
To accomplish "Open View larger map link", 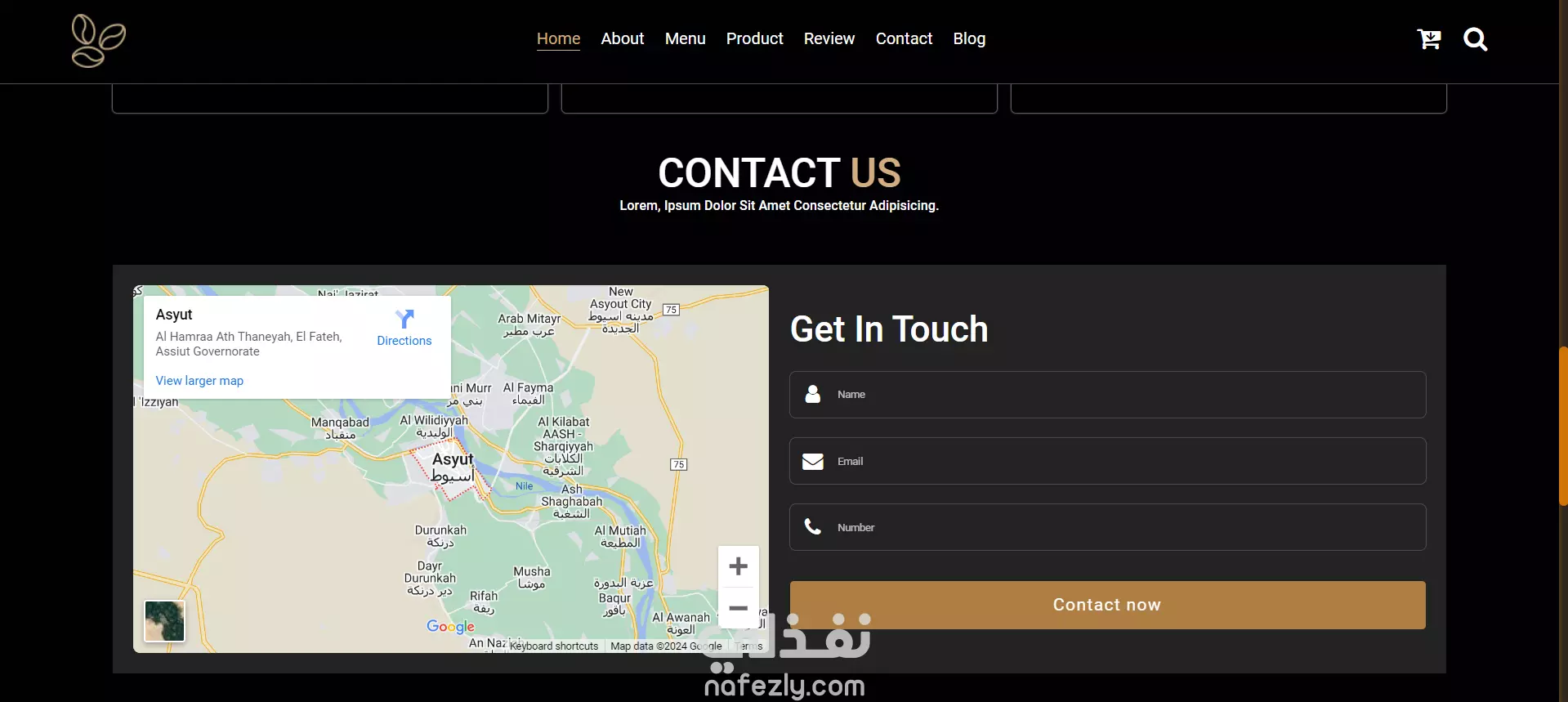I will pyautogui.click(x=199, y=381).
